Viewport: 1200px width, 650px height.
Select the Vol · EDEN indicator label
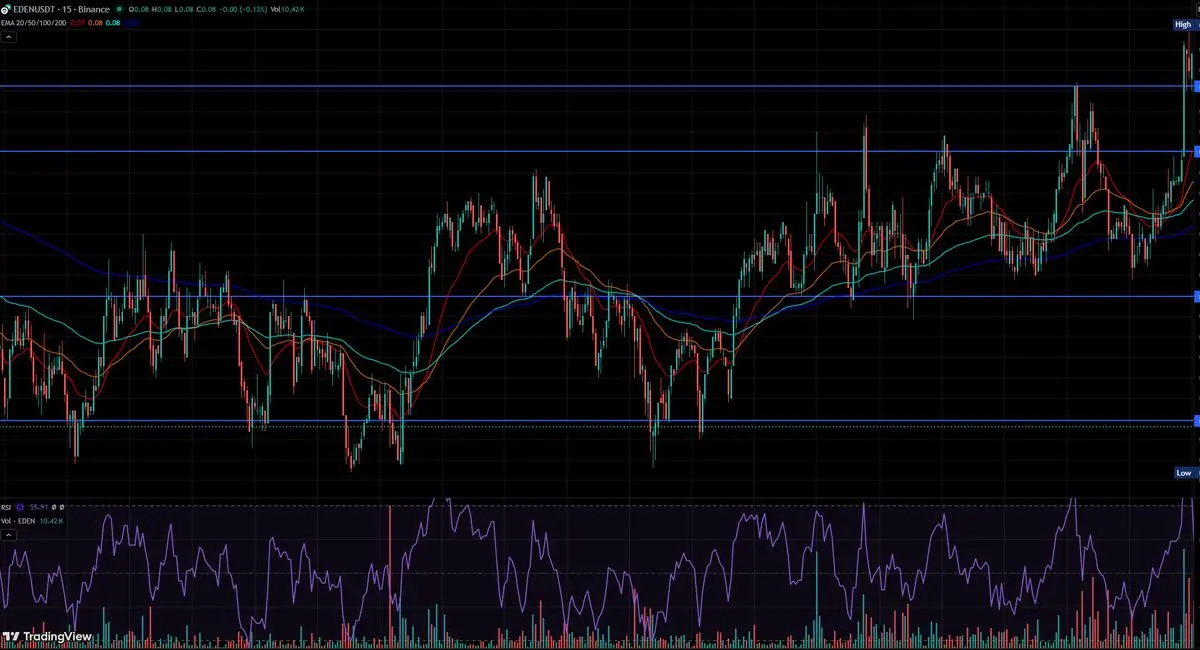point(18,521)
